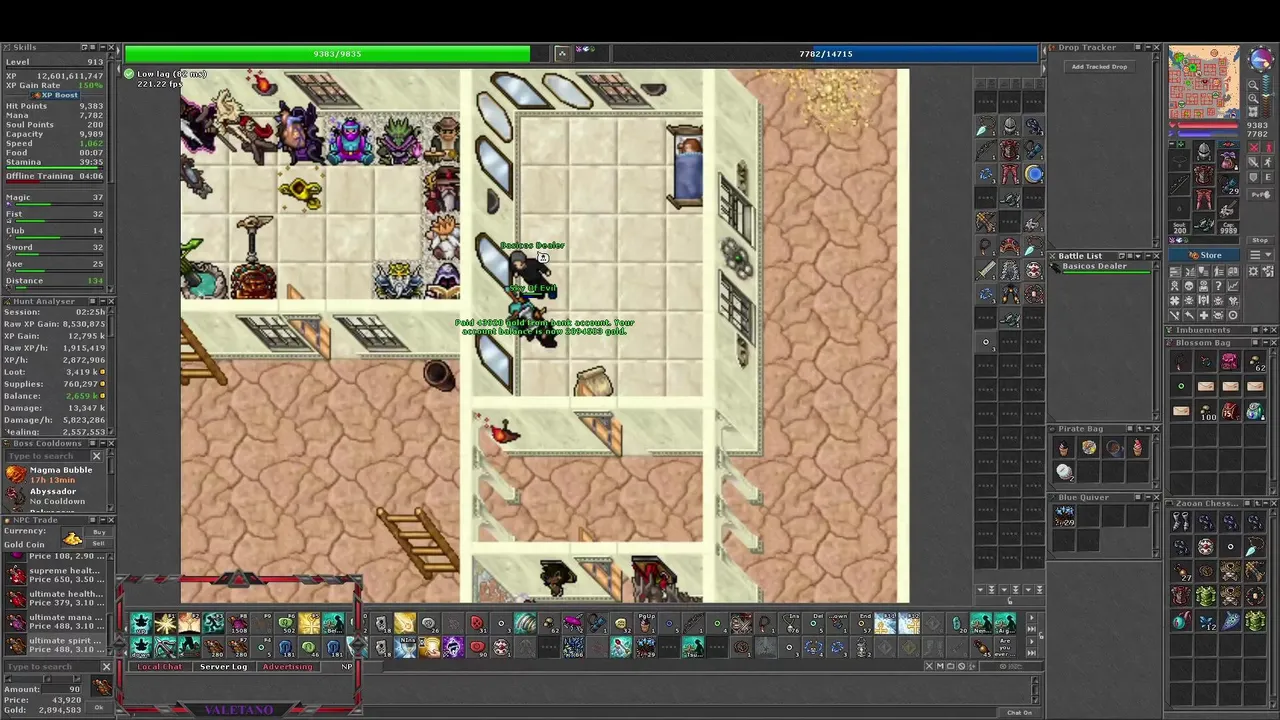Screen dimensions: 1280x720
Task: Use hotkey slot labeled End
Action: [864, 623]
